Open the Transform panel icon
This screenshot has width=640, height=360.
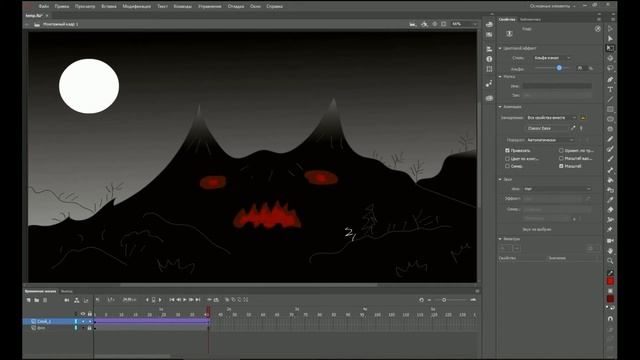click(x=489, y=69)
